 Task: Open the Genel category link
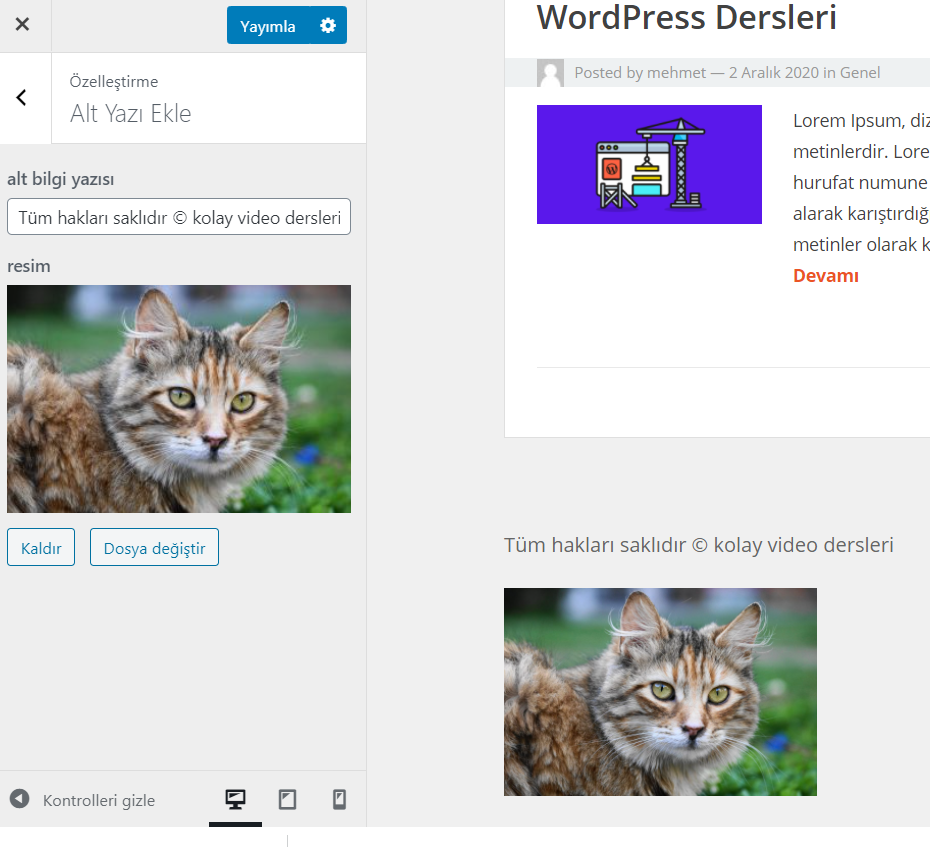point(860,73)
